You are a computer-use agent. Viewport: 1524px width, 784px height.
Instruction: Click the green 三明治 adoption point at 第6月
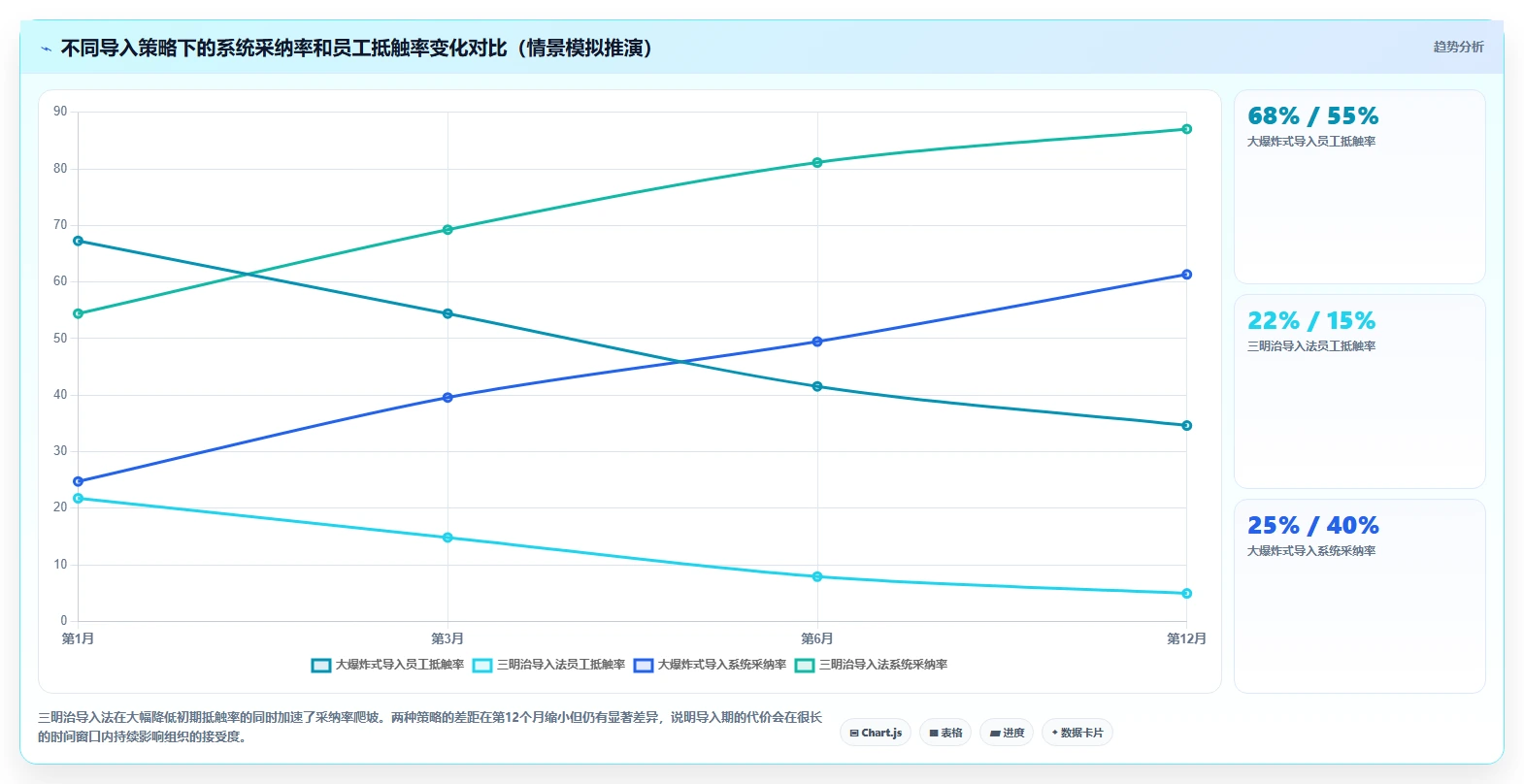tap(817, 163)
